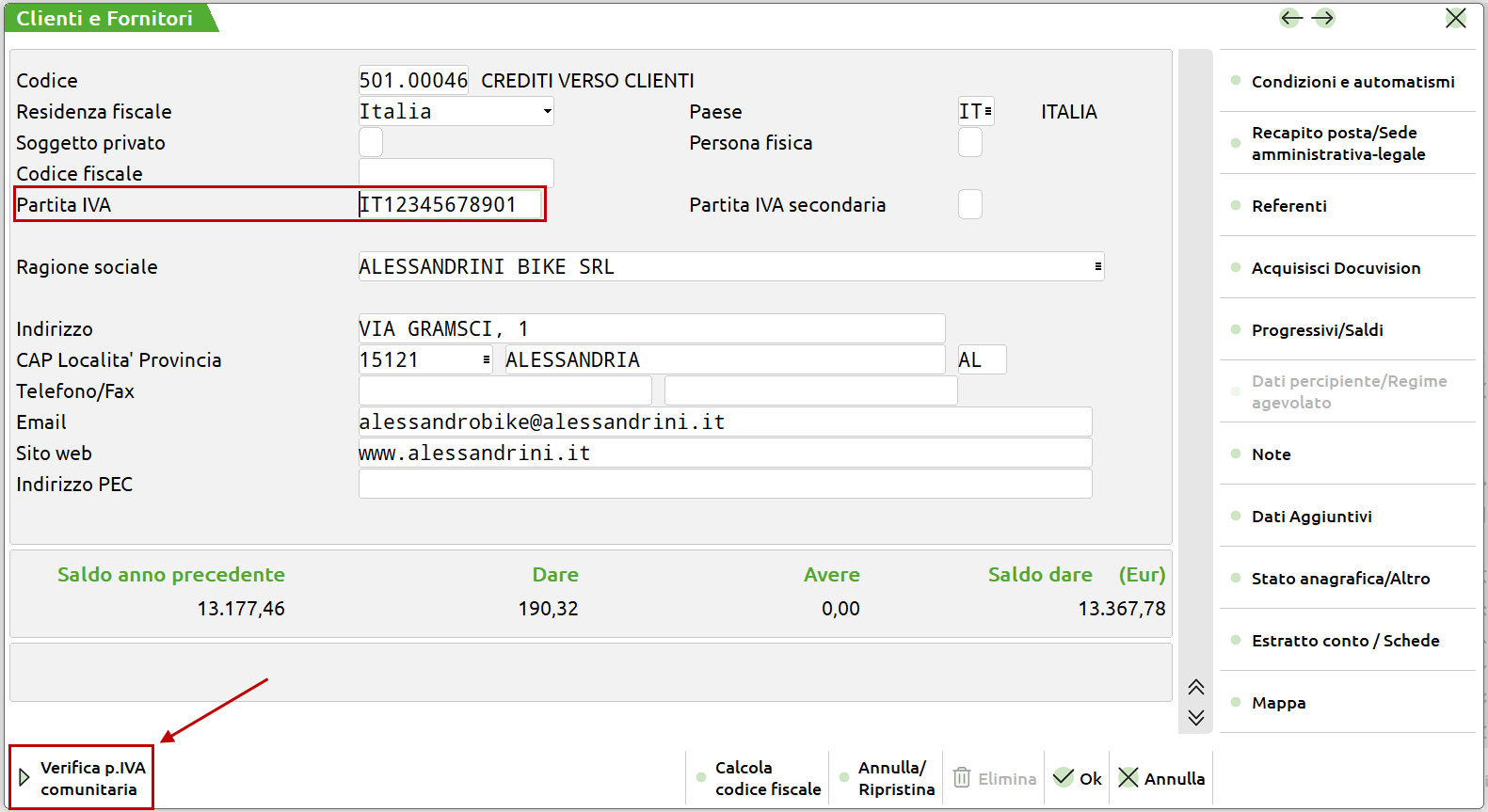Enable the Persona fisica checkbox
The image size is (1488, 812).
pyautogui.click(x=969, y=143)
